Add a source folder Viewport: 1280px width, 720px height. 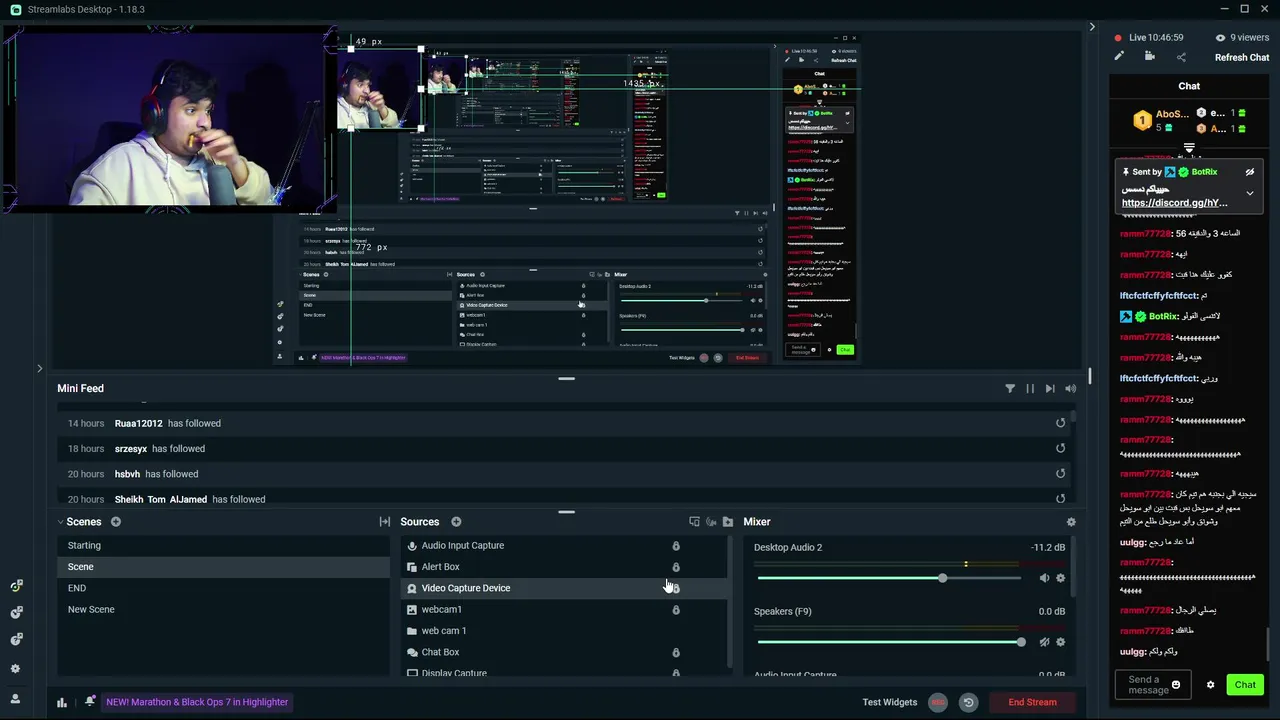tap(728, 522)
